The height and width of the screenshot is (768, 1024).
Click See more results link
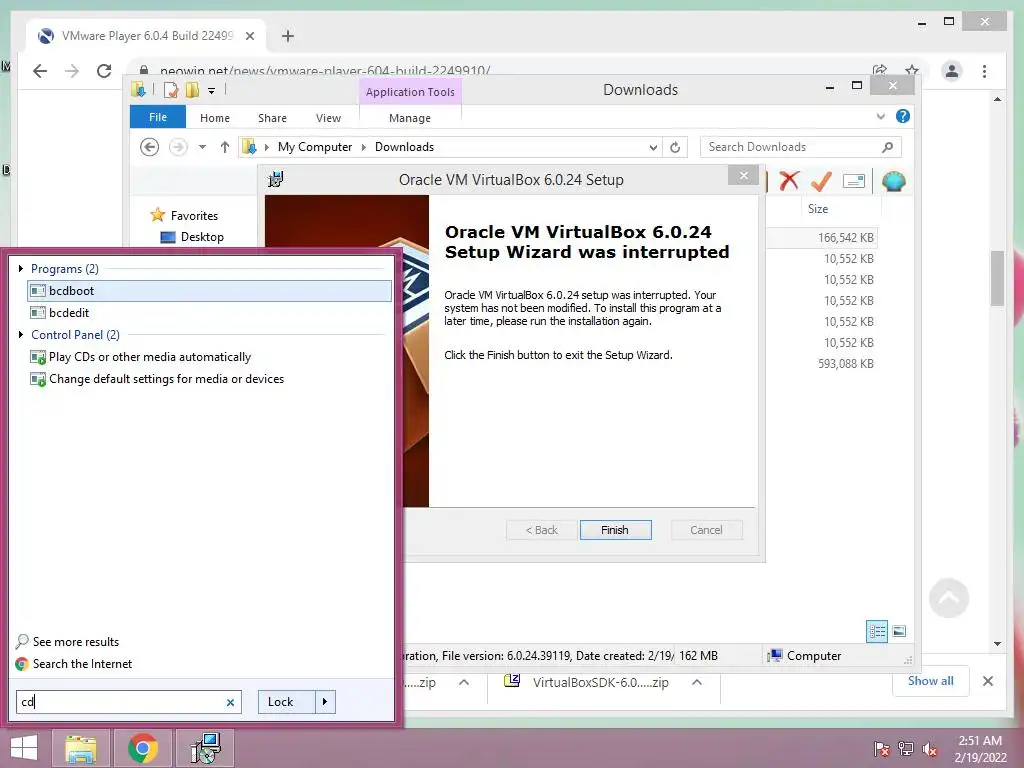pyautogui.click(x=67, y=641)
